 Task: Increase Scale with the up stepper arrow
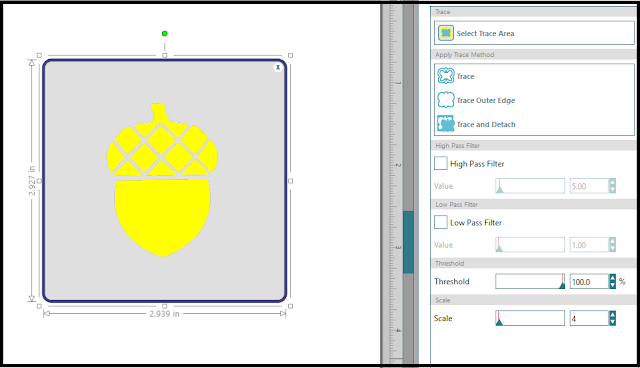[612, 315]
